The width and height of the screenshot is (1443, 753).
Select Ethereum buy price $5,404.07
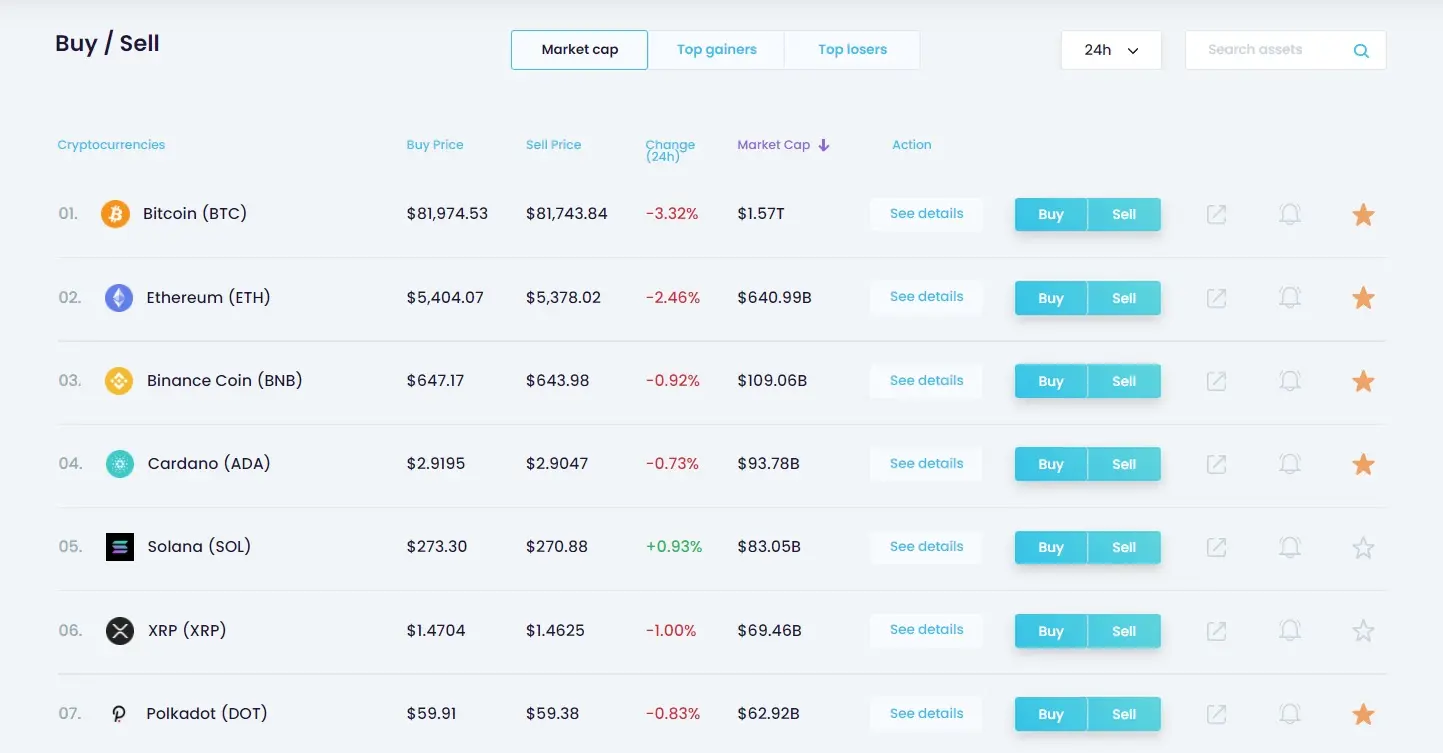coord(445,298)
